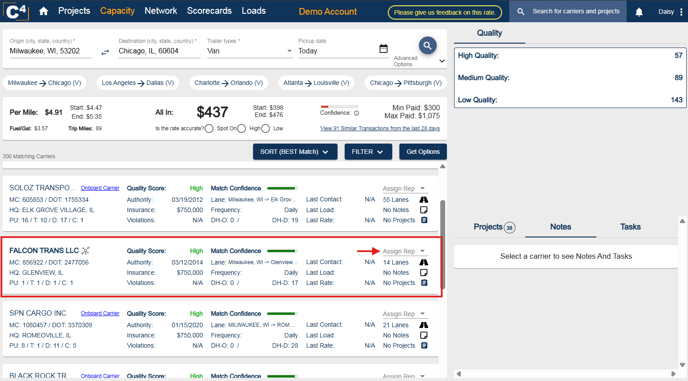Open View 91 Similar Transactions link
This screenshot has width=688, height=381.
[380, 129]
